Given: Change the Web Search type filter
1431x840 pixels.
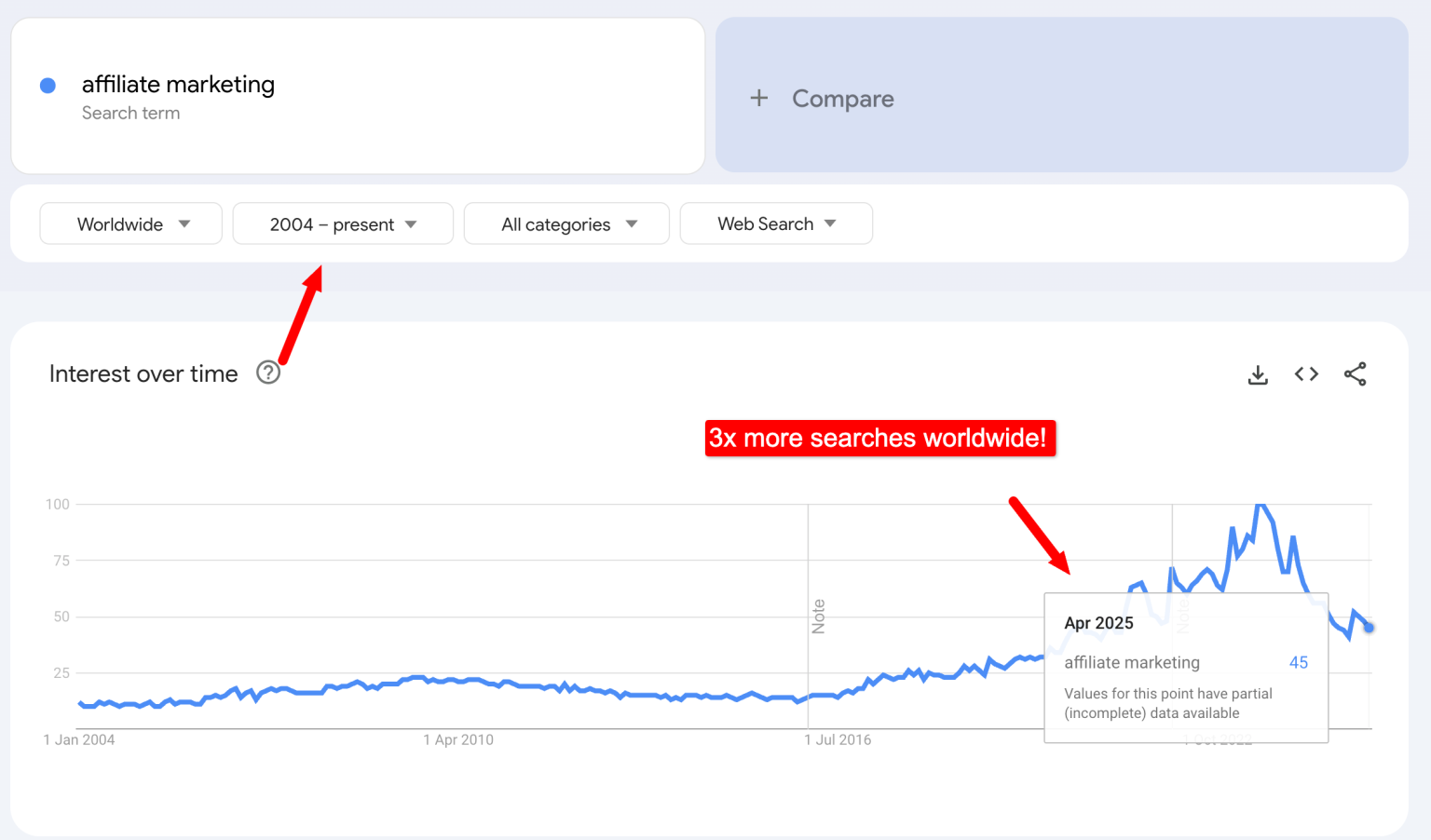Looking at the screenshot, I should [x=775, y=224].
